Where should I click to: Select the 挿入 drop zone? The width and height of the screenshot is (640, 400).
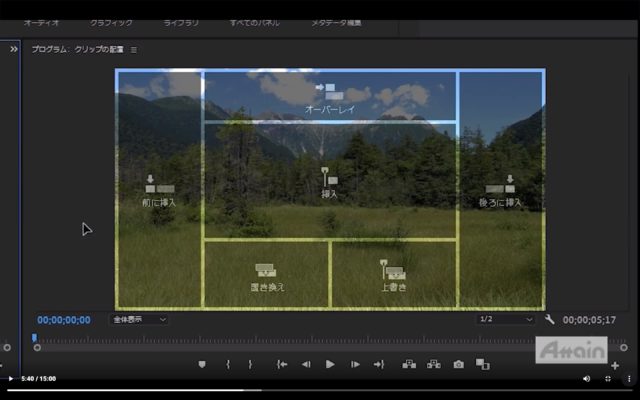click(x=330, y=180)
